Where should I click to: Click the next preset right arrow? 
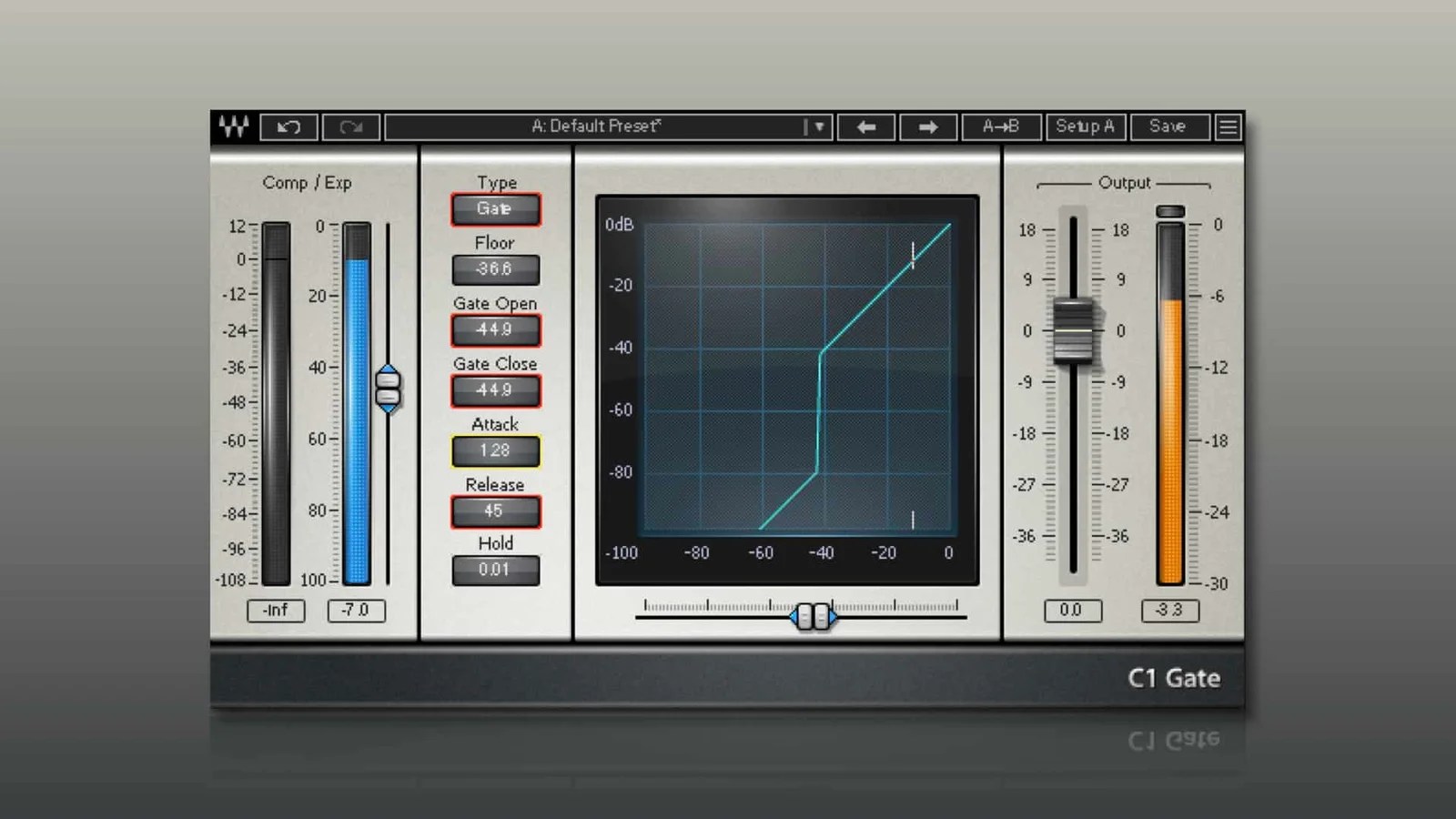coord(928,126)
